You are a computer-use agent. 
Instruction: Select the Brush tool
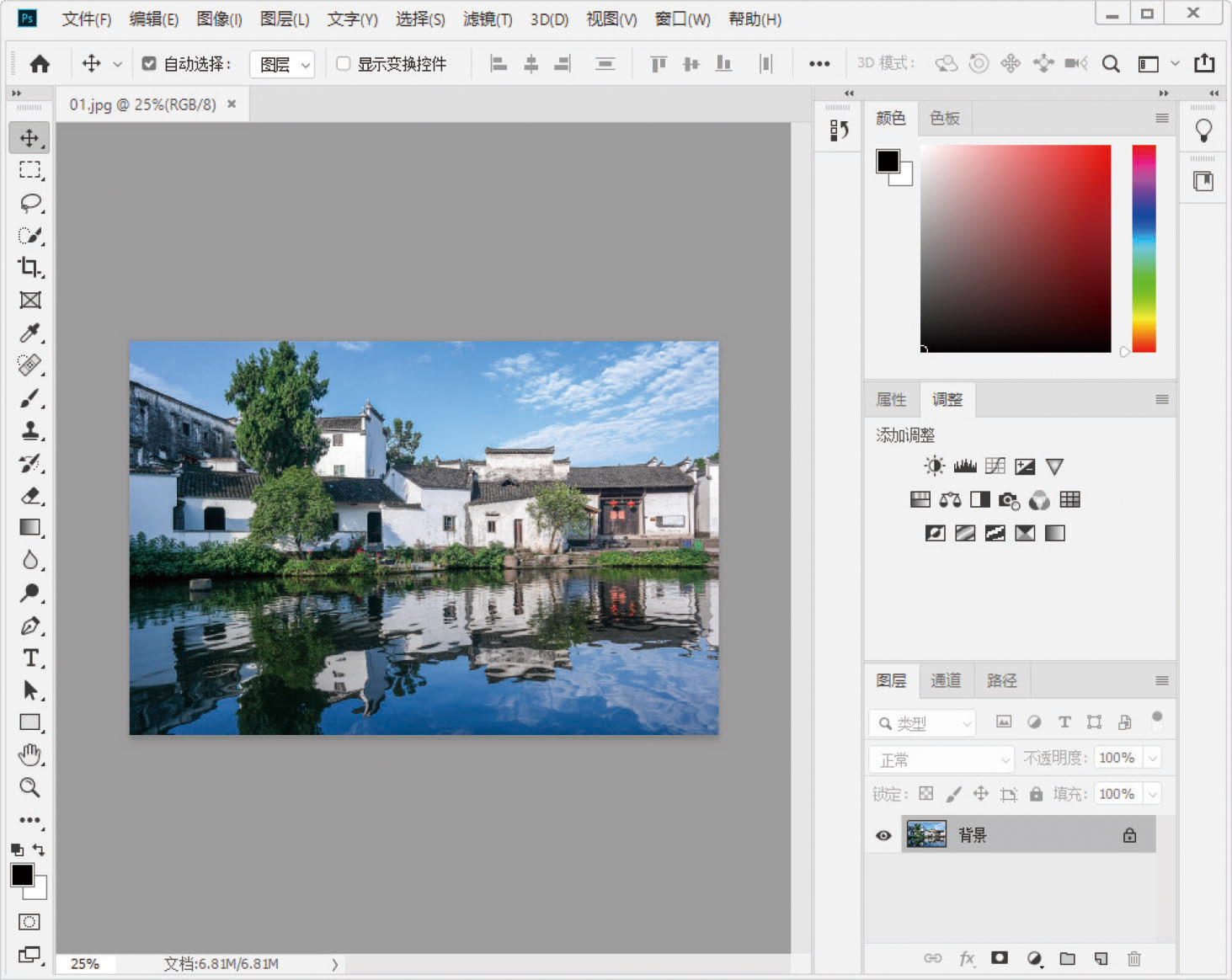[29, 397]
